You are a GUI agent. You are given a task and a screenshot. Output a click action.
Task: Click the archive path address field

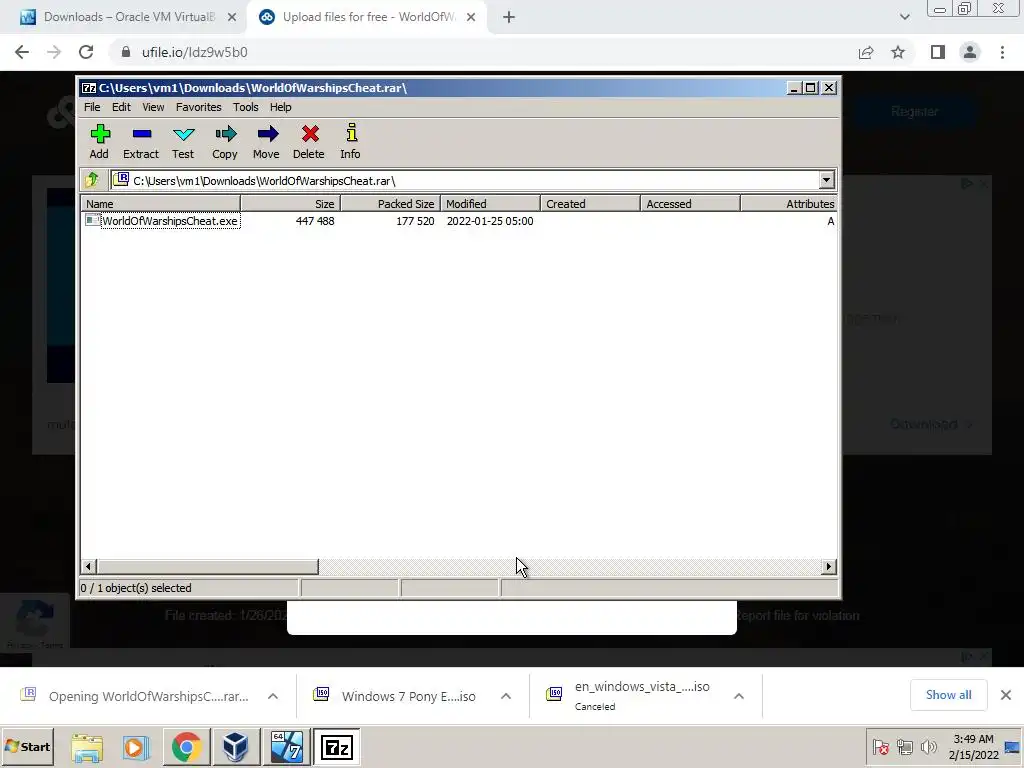(x=465, y=180)
